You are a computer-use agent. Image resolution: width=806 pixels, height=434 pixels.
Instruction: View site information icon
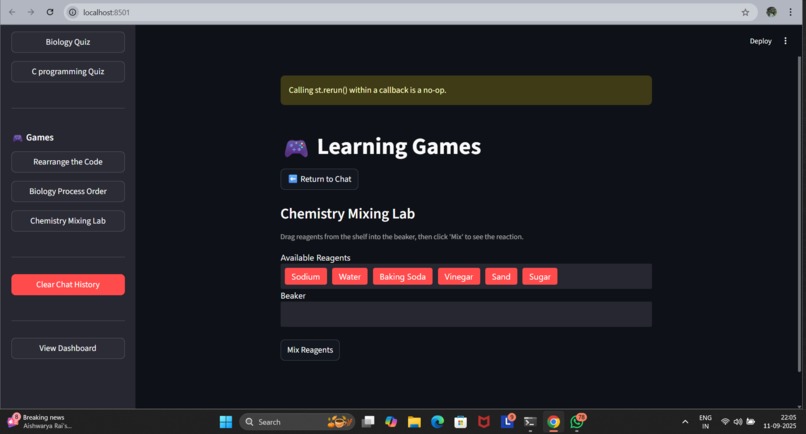pyautogui.click(x=73, y=12)
